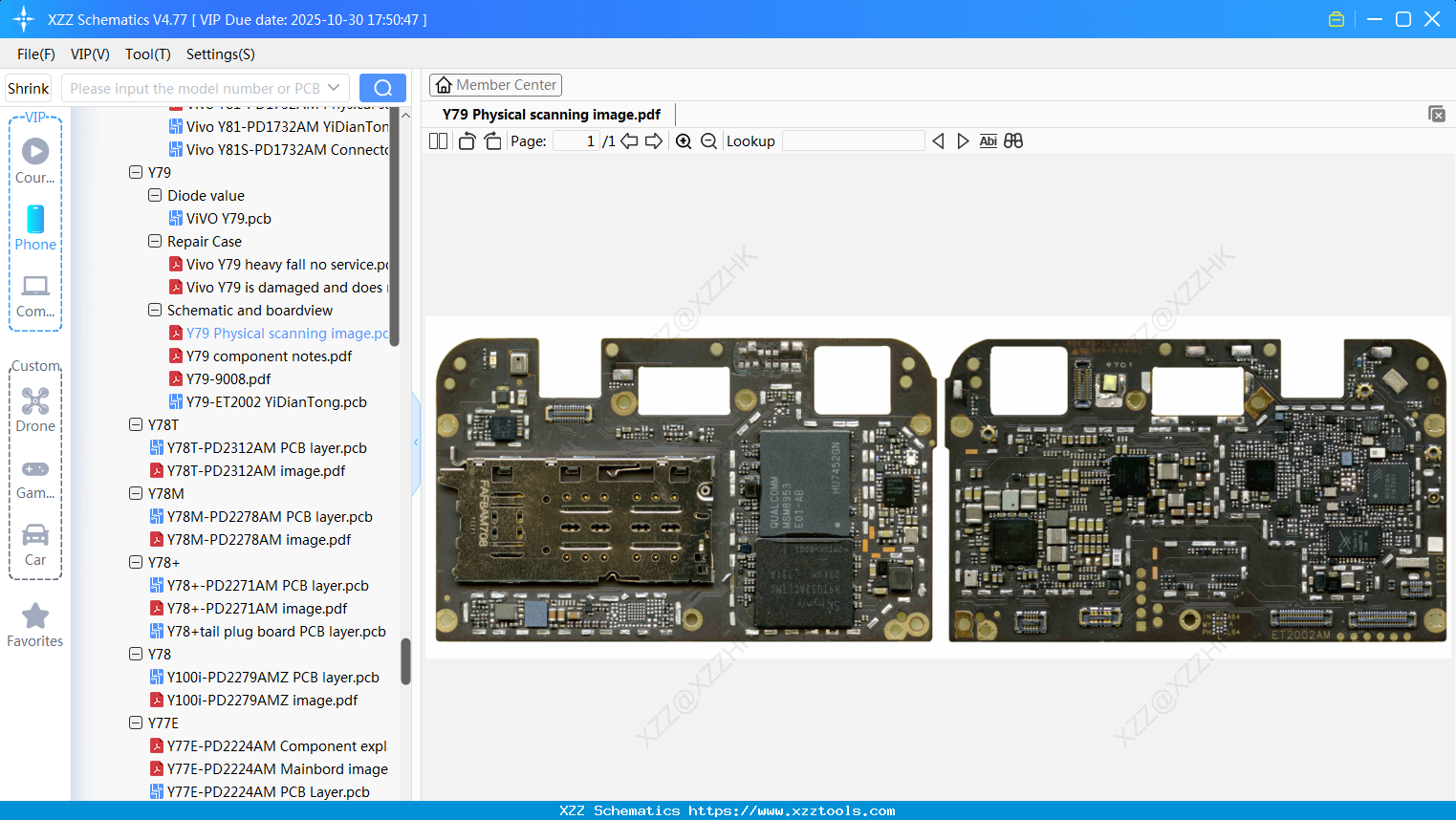This screenshot has height=820, width=1456.
Task: Collapse the Y78T tree node
Action: point(136,425)
